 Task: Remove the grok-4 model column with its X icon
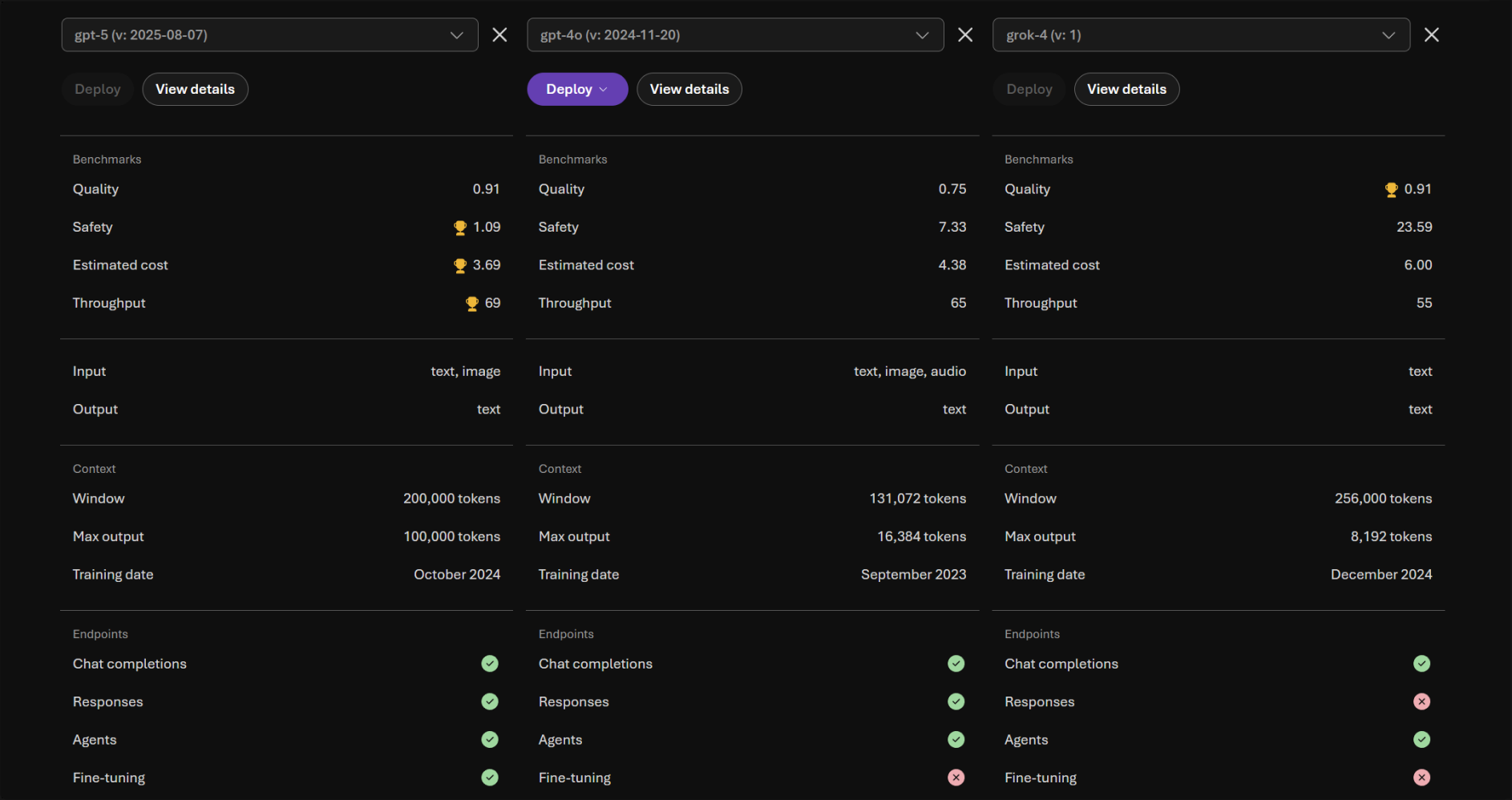[x=1432, y=34]
